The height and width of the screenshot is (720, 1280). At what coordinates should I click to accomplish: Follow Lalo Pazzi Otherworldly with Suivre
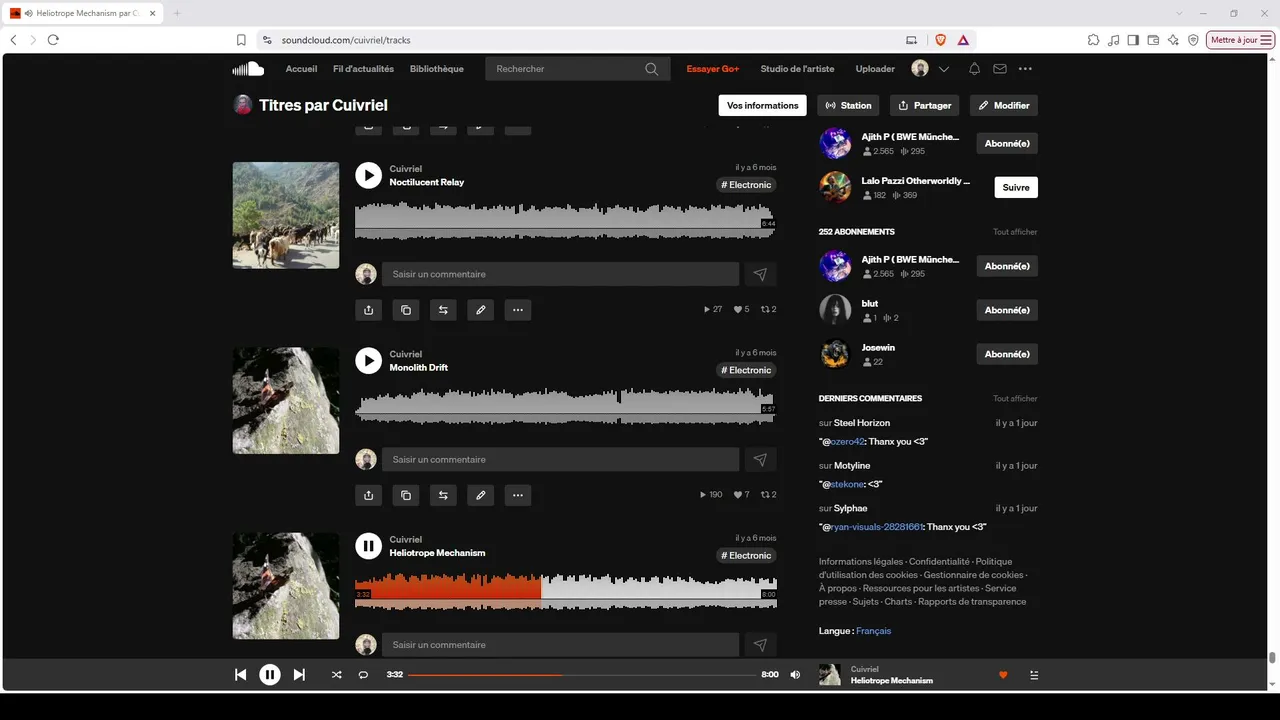tap(1016, 187)
